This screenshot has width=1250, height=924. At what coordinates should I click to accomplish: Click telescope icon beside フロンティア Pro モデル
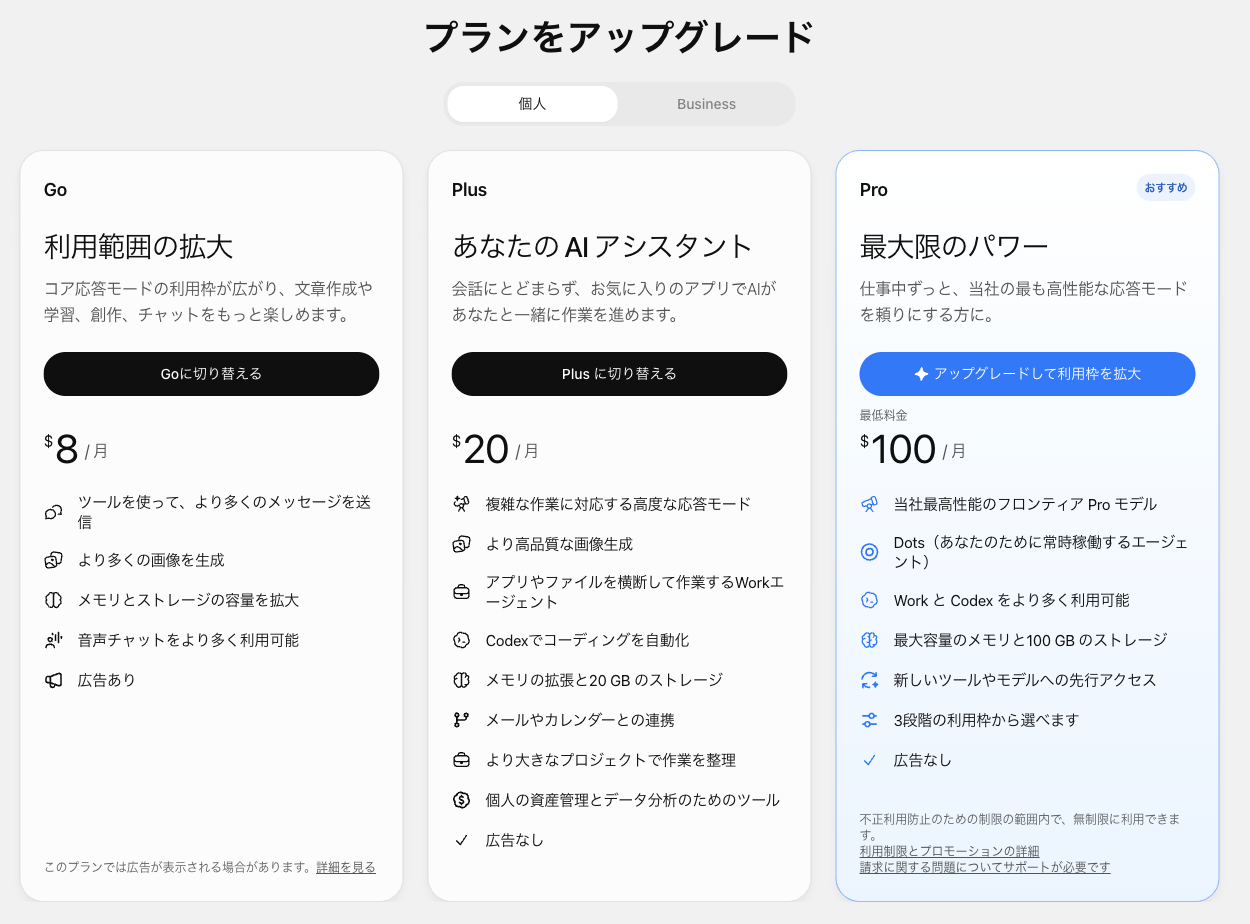point(870,504)
